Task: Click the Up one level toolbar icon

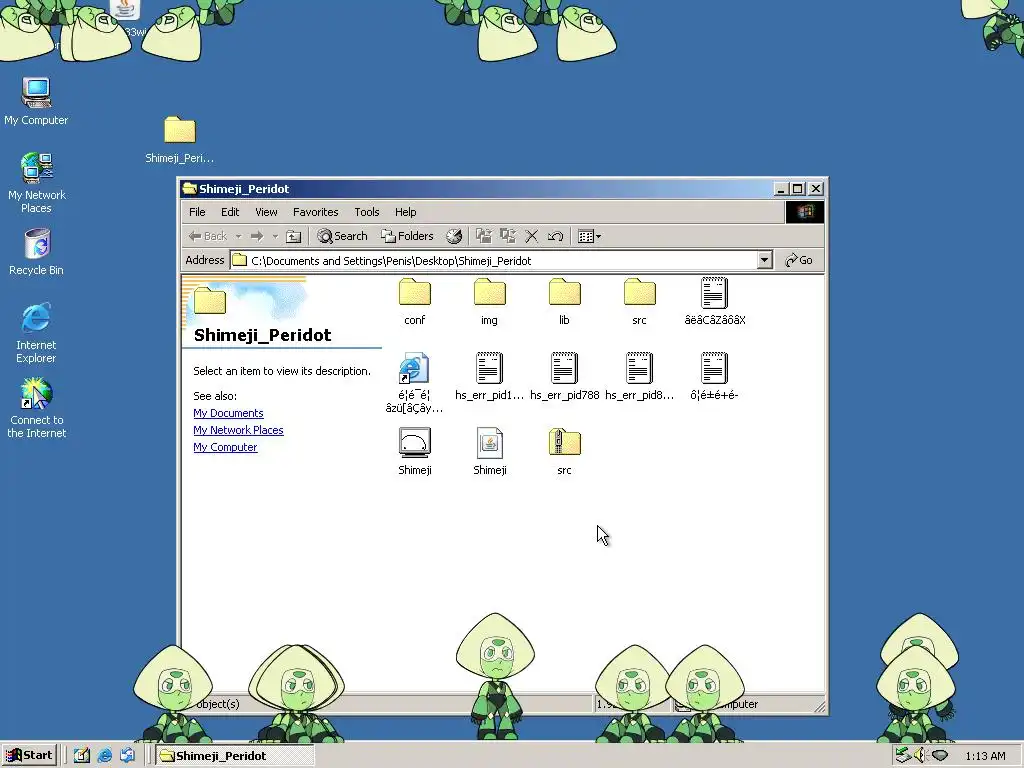Action: coord(294,236)
